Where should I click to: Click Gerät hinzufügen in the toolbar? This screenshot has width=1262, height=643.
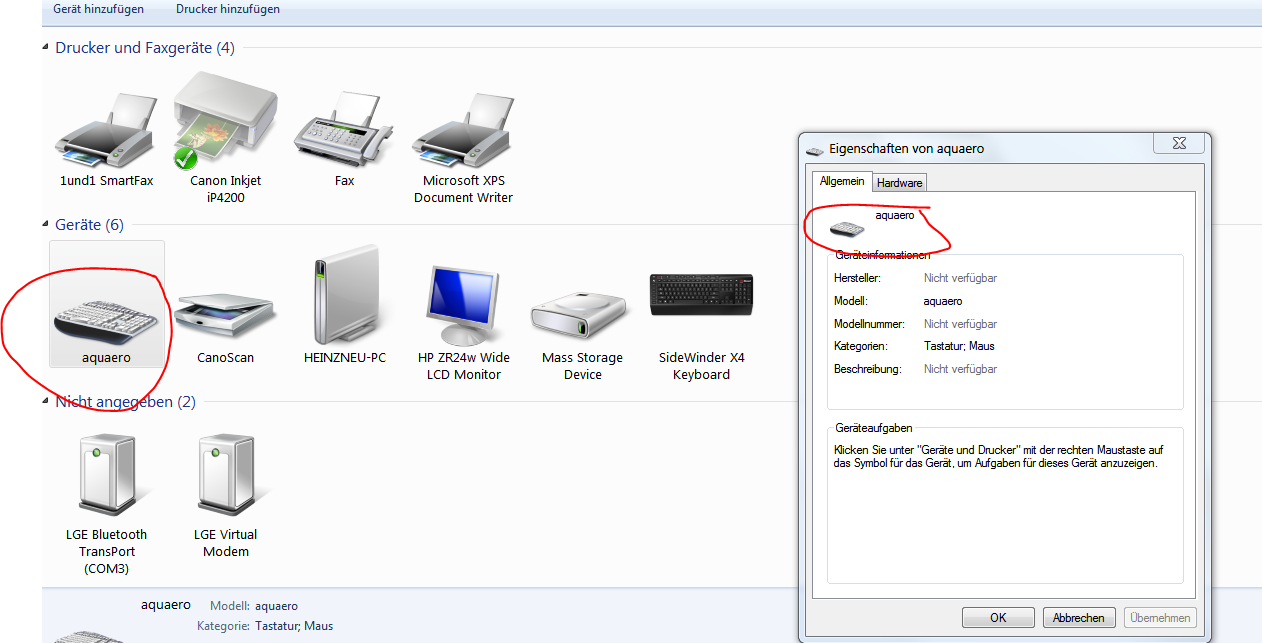[x=98, y=9]
